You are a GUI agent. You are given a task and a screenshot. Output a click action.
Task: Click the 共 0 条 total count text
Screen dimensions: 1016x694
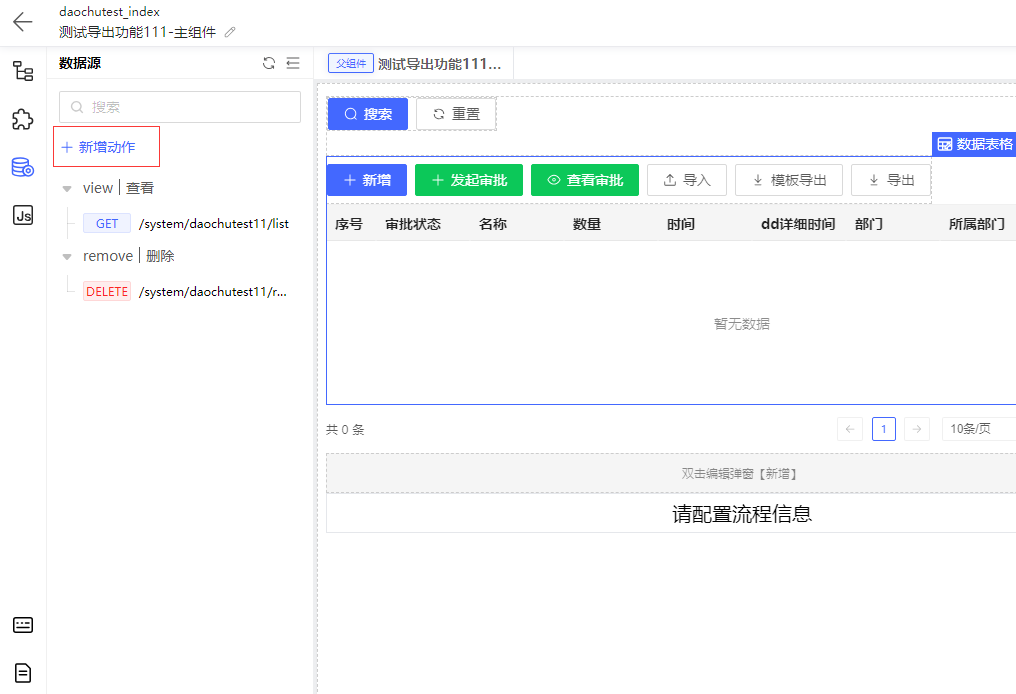(345, 430)
